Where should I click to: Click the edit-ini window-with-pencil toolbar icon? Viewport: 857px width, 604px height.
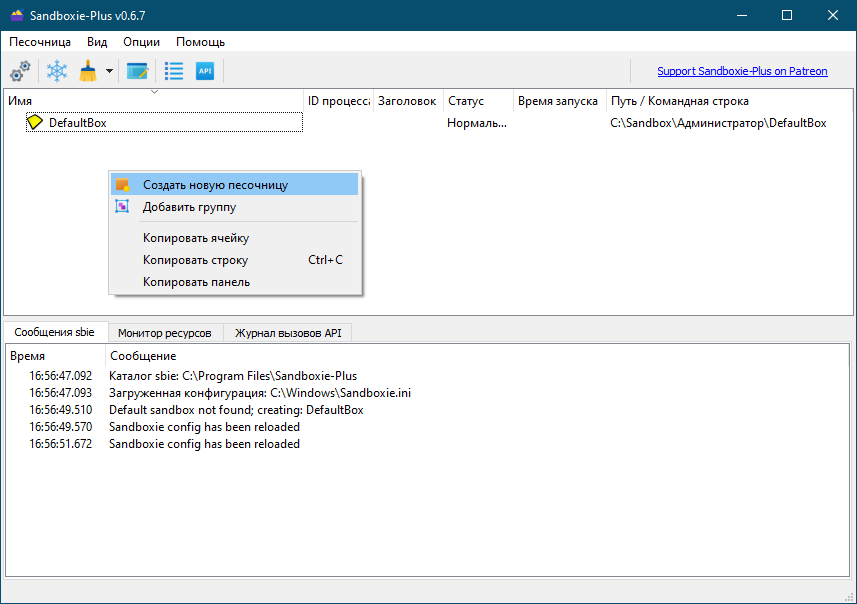pyautogui.click(x=137, y=71)
